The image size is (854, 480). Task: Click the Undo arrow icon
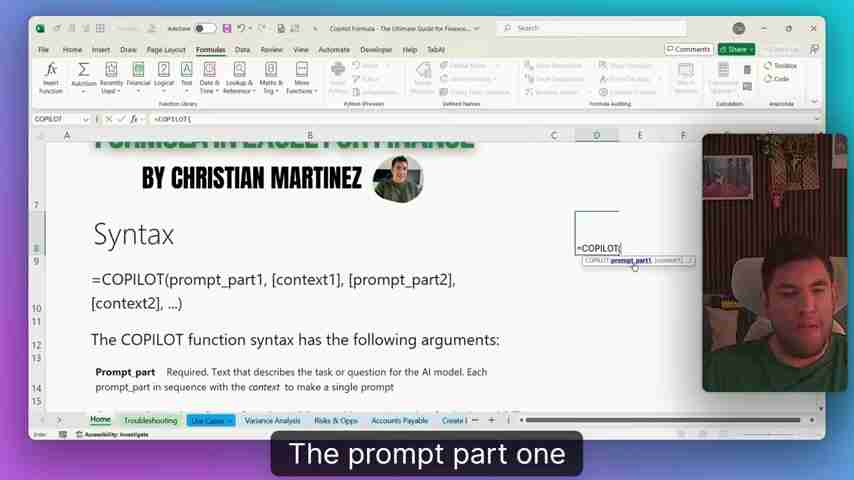[241, 28]
